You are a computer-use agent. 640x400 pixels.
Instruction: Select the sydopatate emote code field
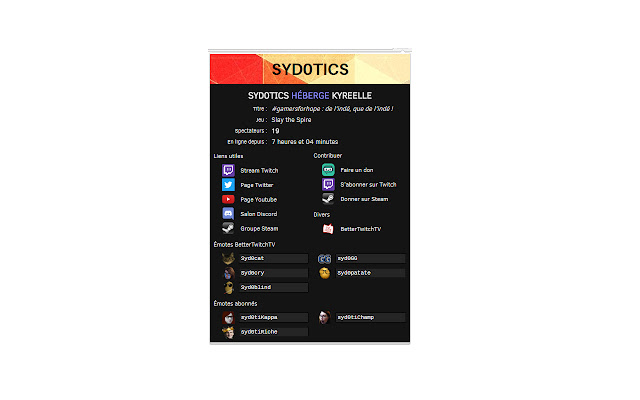click(x=370, y=273)
